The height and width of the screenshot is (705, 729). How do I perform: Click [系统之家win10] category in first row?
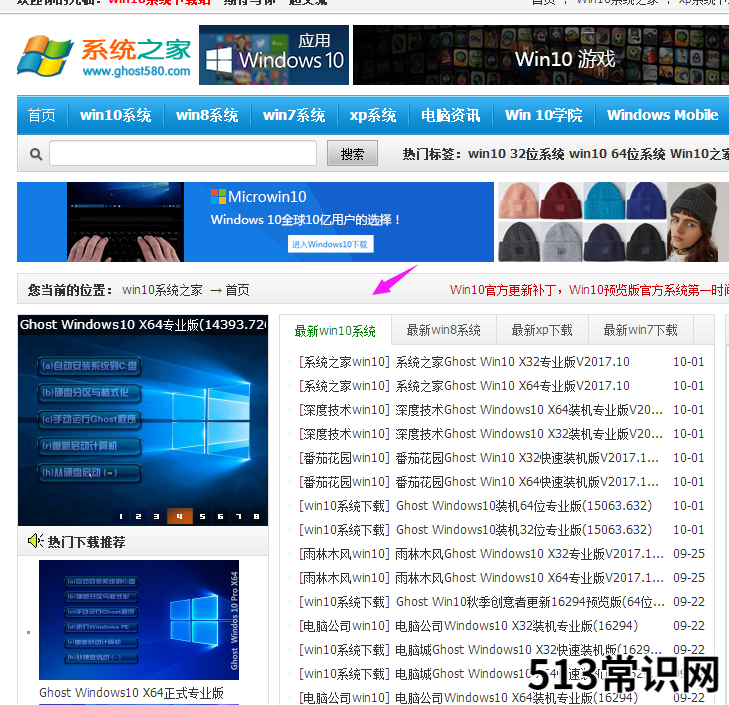[345, 362]
